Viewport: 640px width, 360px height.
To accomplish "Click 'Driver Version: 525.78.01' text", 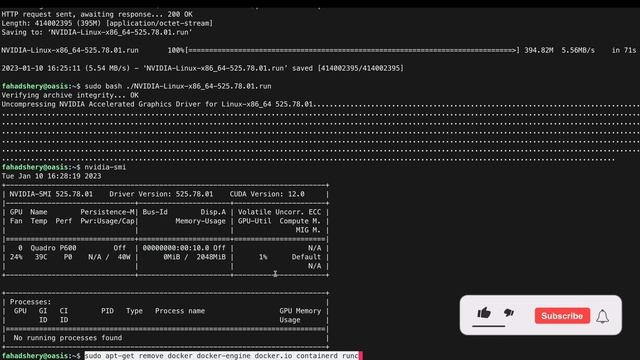I will coord(161,194).
